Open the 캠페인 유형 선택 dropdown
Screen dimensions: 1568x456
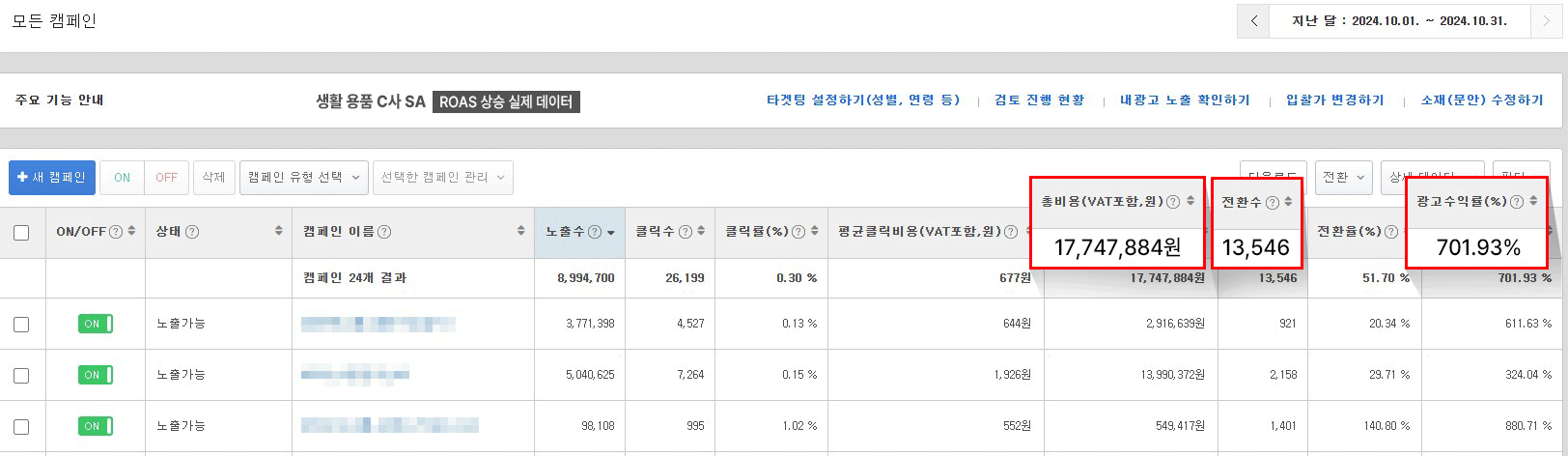pyautogui.click(x=303, y=178)
